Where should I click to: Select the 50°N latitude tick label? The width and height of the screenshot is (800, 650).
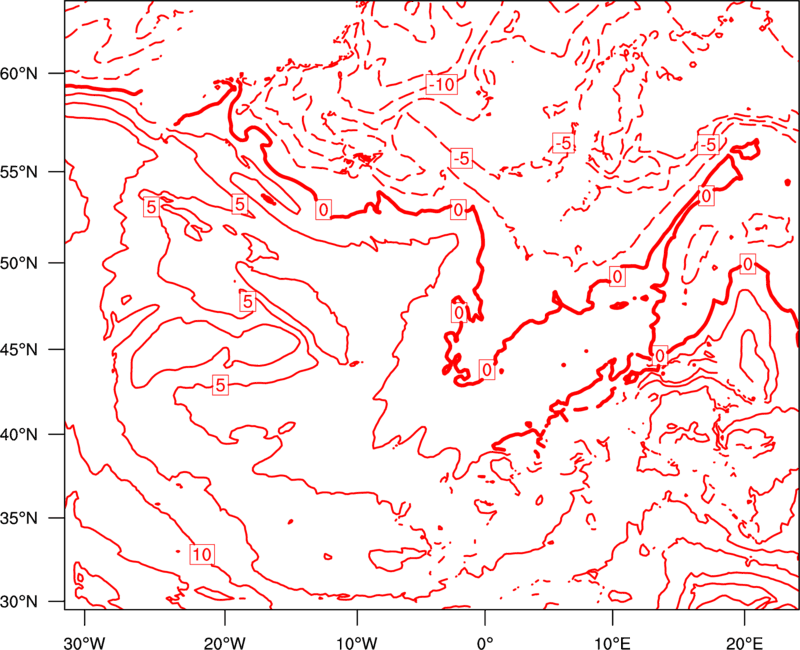(x=19, y=264)
